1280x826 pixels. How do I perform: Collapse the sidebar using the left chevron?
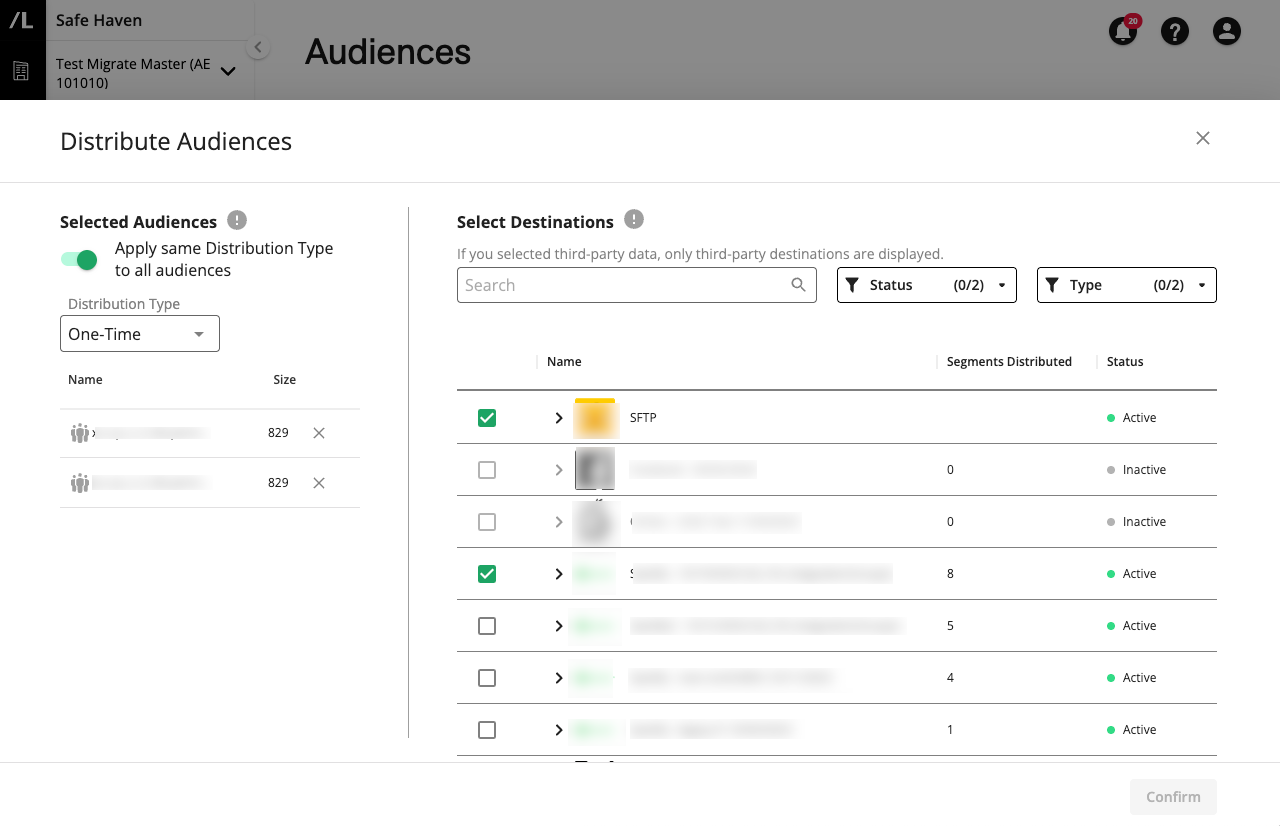click(257, 46)
